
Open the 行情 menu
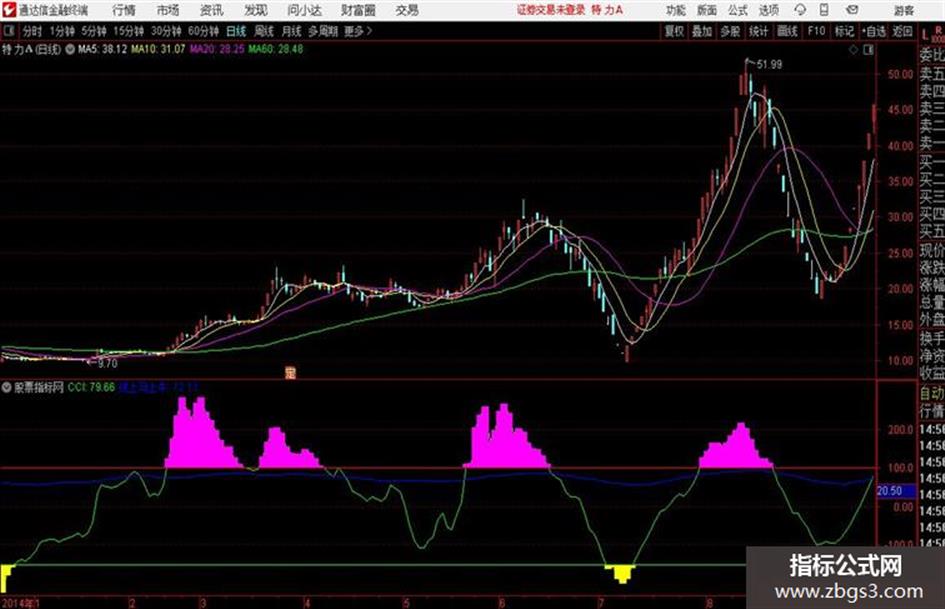click(124, 10)
